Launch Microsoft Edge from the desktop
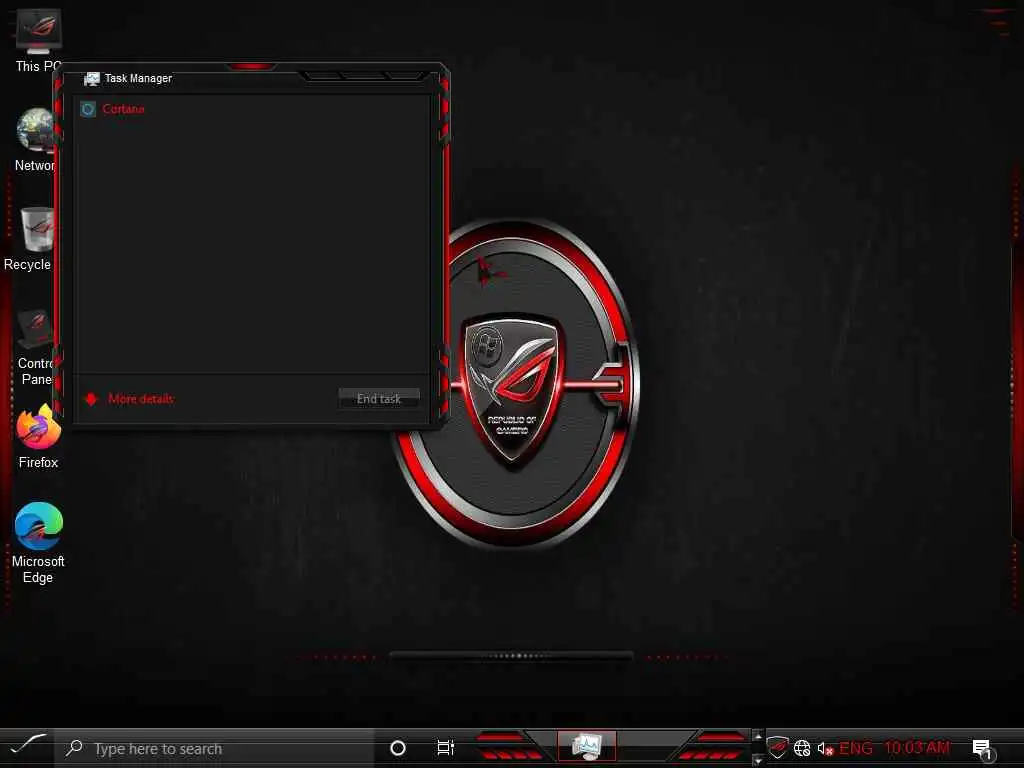The height and width of the screenshot is (768, 1024). 39,543
